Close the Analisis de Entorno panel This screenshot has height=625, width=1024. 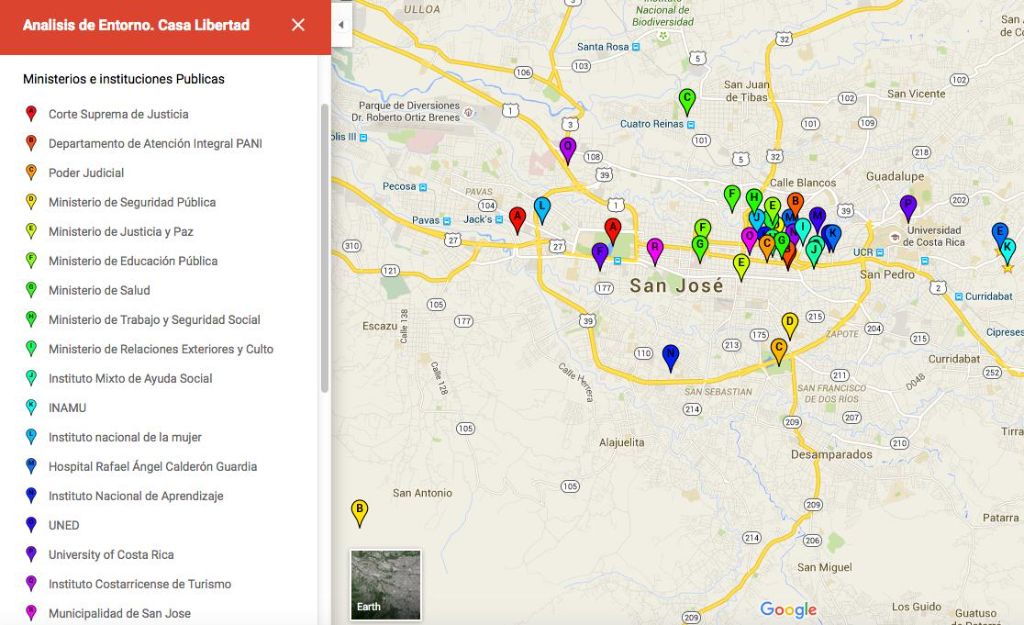point(298,25)
